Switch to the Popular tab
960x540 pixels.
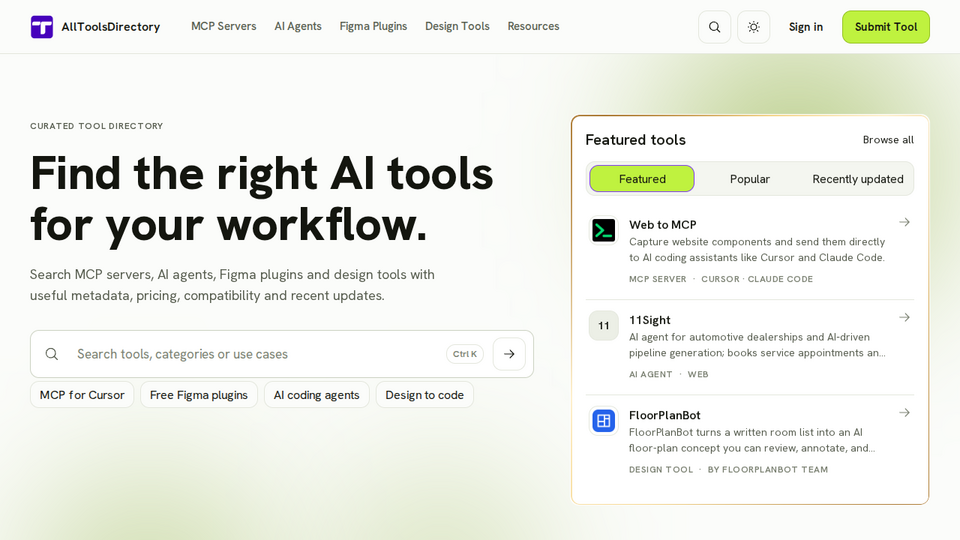pyautogui.click(x=749, y=179)
